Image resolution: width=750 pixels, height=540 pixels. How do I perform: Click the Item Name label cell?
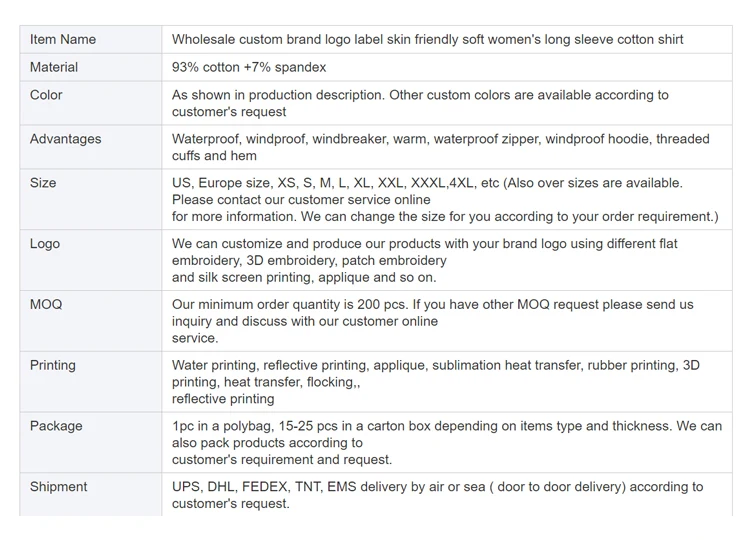click(63, 39)
